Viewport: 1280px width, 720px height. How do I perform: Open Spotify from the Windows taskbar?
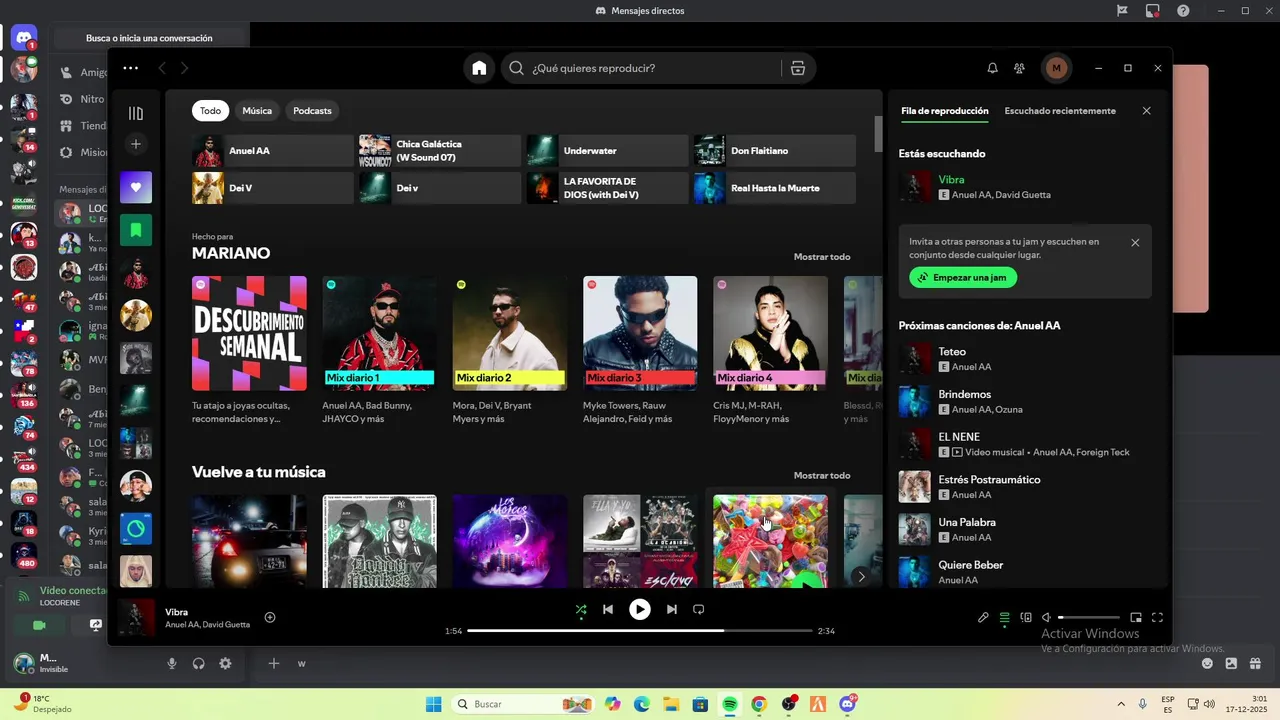coord(729,704)
